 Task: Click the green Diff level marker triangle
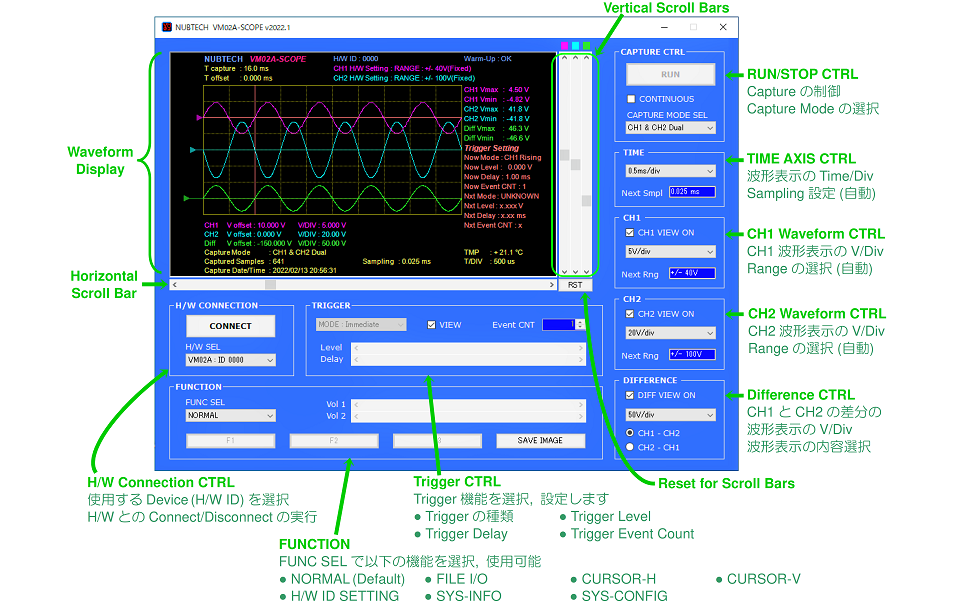[186, 198]
